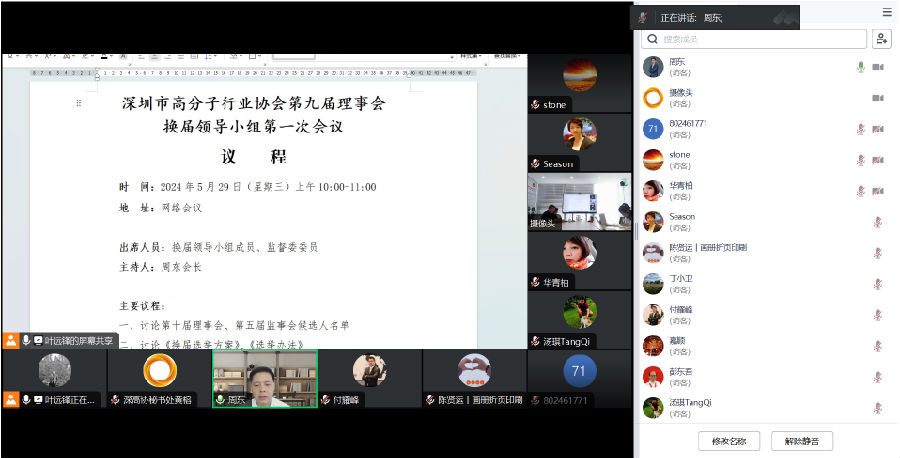Toggle muted mic for member Season

pos(878,222)
